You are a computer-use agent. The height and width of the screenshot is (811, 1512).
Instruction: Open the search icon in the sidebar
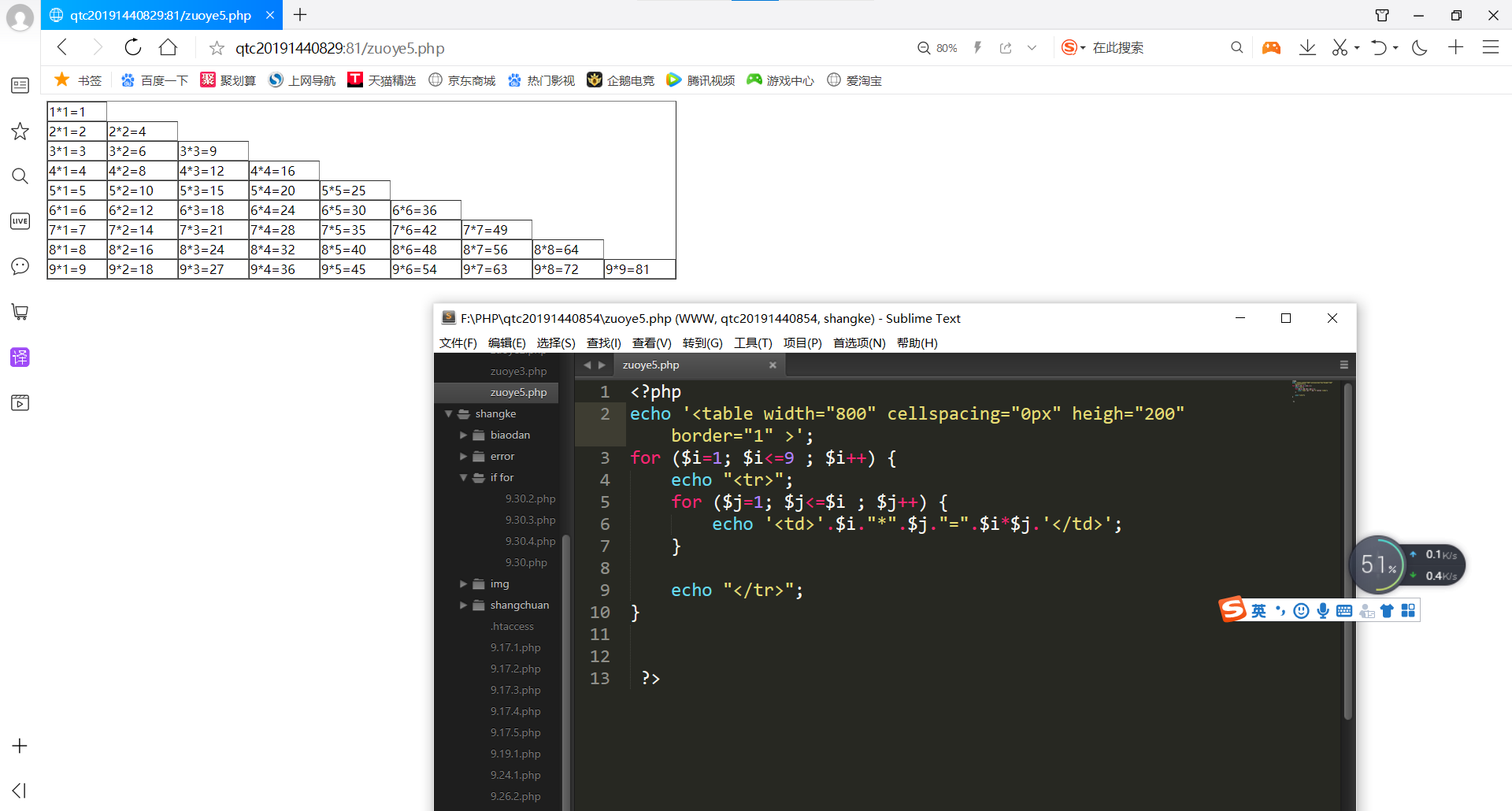(x=20, y=176)
